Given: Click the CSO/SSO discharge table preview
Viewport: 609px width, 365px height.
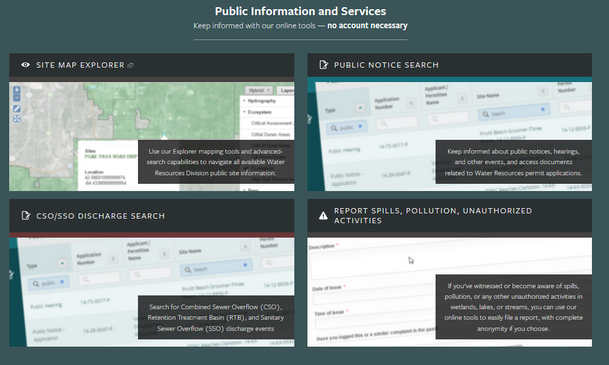Looking at the screenshot, I should coord(151,292).
